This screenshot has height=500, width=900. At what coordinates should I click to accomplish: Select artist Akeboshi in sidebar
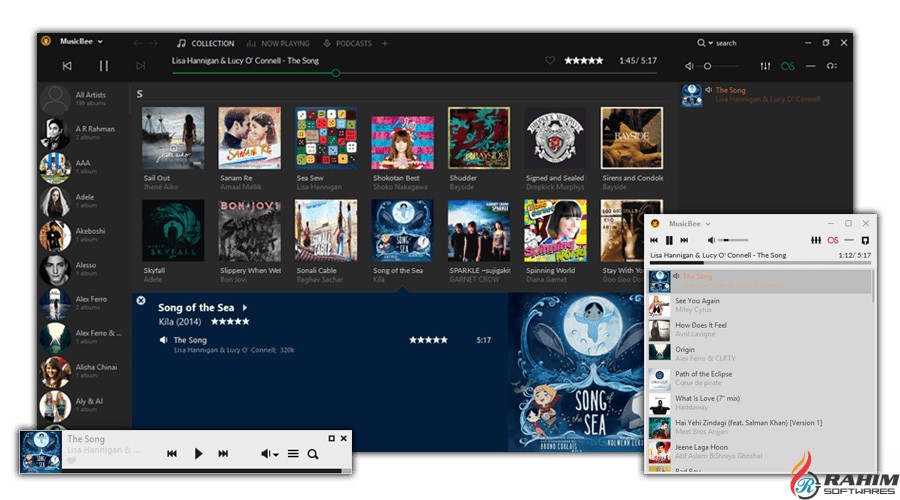click(84, 234)
